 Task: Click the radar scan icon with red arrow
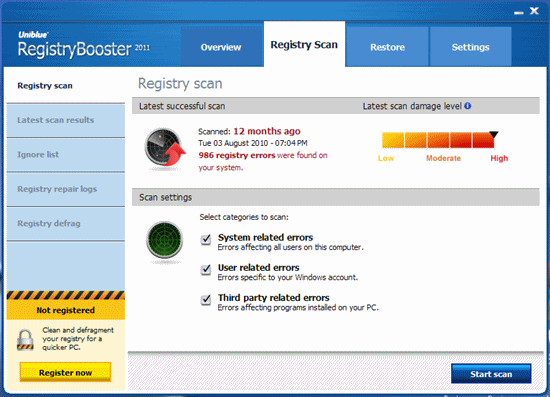click(165, 148)
